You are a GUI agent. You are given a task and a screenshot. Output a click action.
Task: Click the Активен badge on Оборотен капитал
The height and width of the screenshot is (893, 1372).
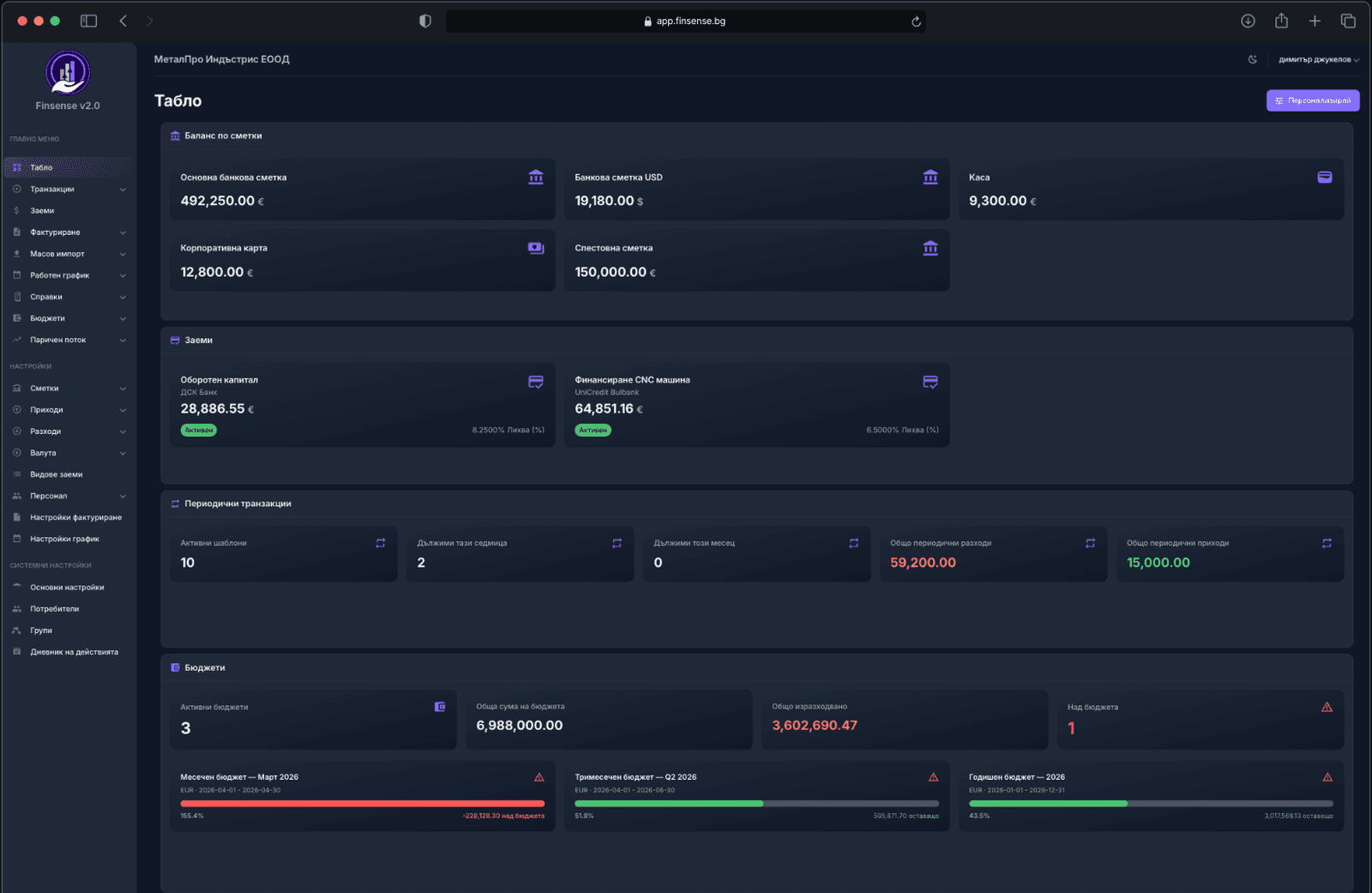tap(199, 430)
